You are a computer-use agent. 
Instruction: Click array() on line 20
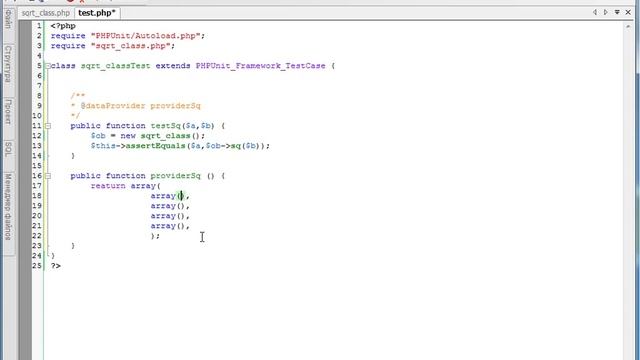click(168, 216)
